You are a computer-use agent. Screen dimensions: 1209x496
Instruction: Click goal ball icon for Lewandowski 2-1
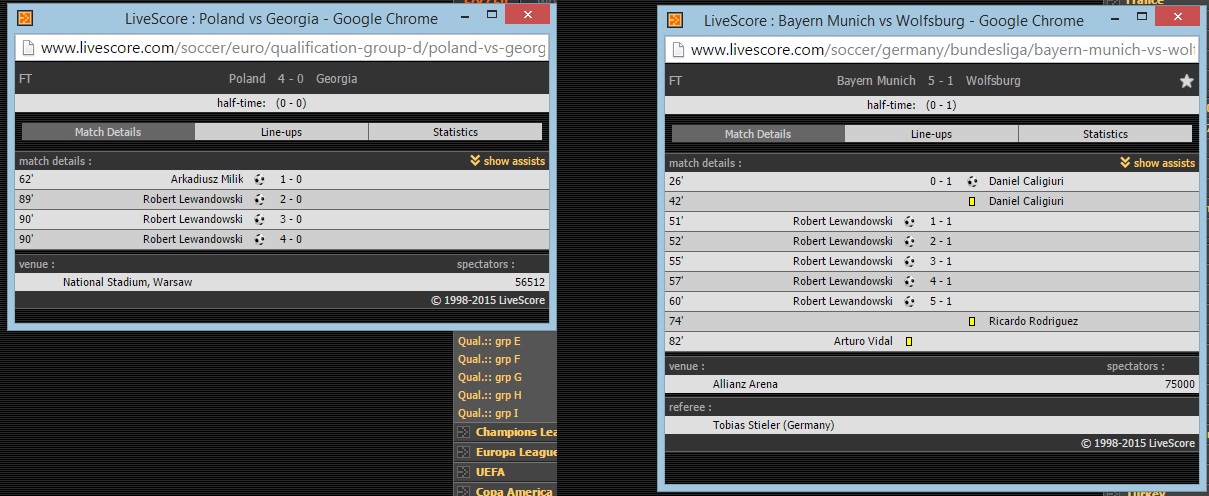point(909,241)
